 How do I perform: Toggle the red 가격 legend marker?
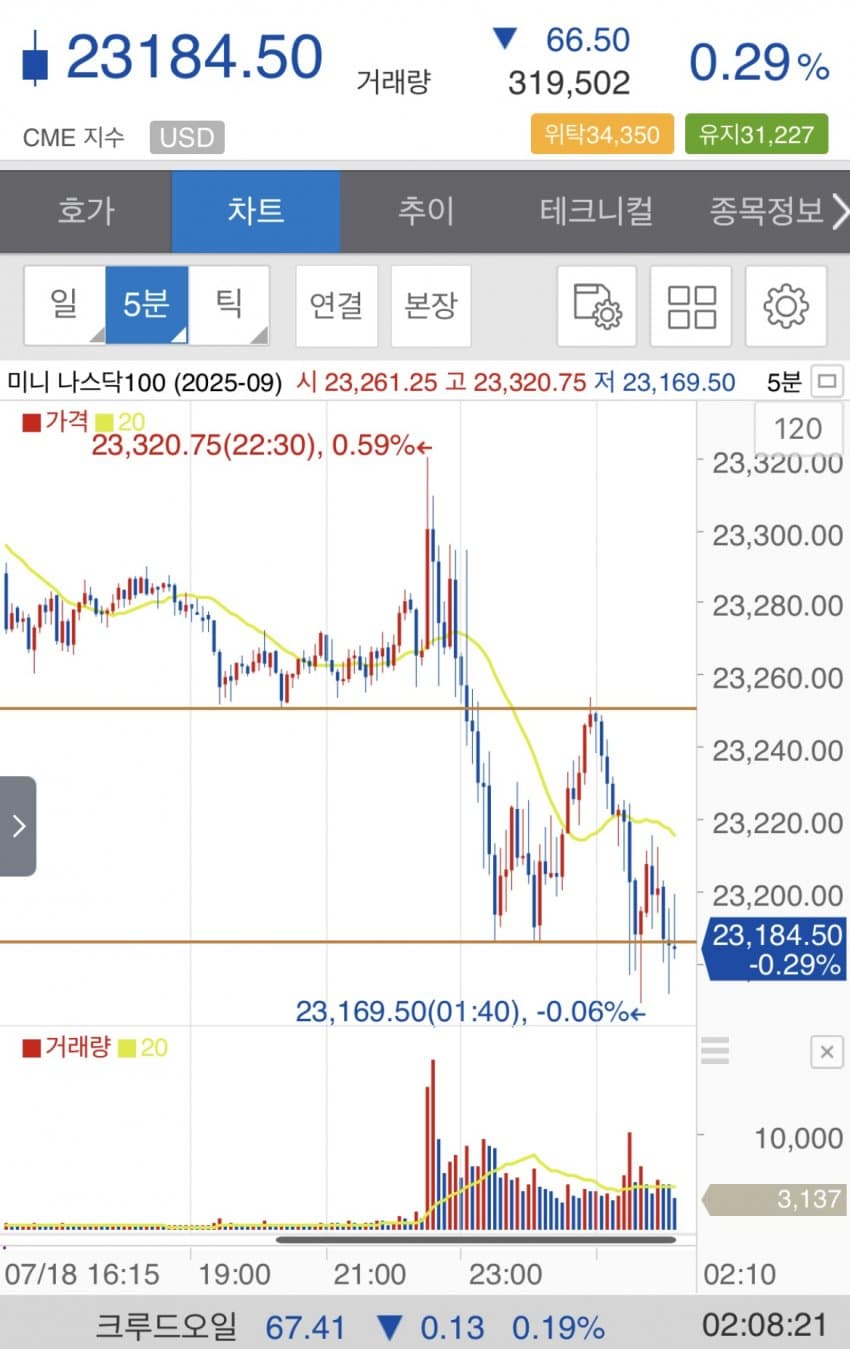coord(31,422)
